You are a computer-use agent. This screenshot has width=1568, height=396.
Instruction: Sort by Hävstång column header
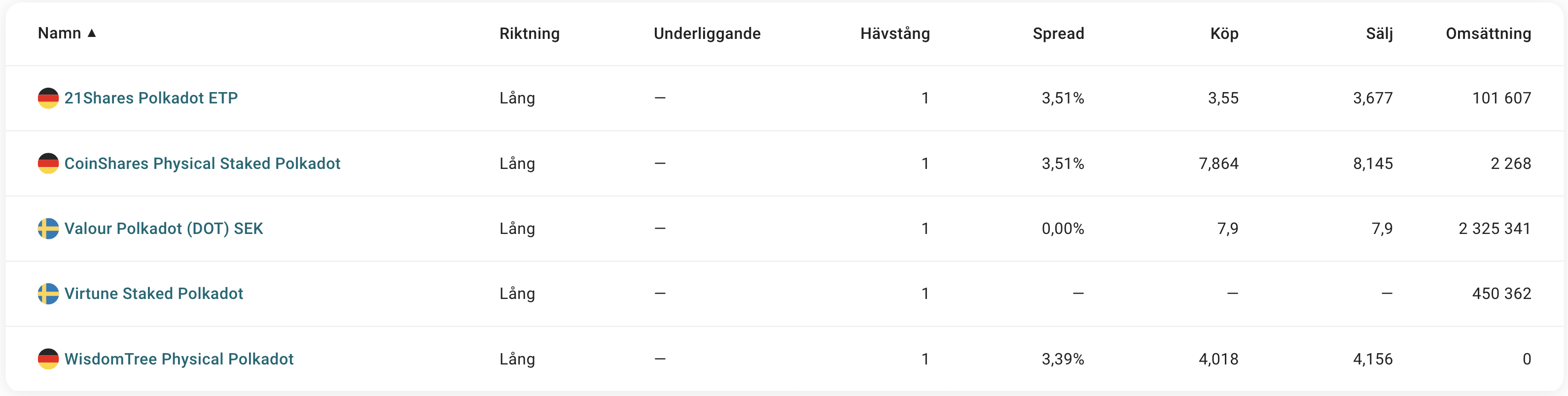894,33
